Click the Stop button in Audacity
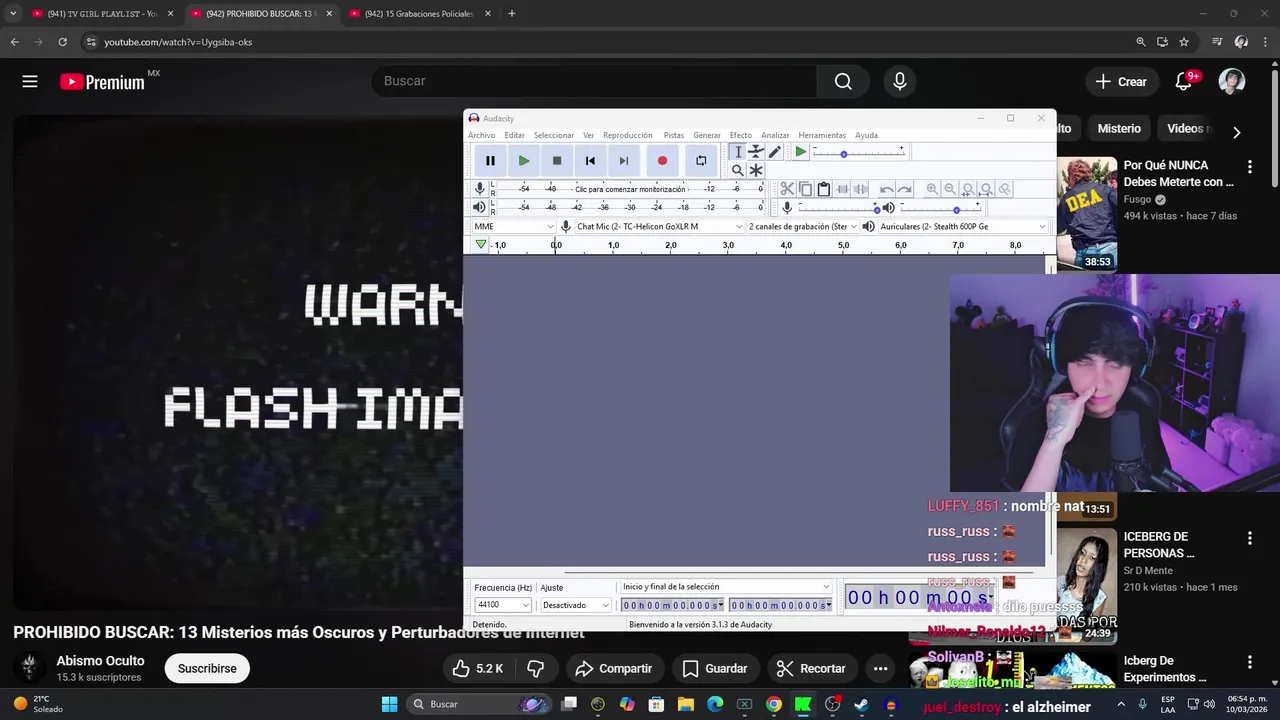 557,160
